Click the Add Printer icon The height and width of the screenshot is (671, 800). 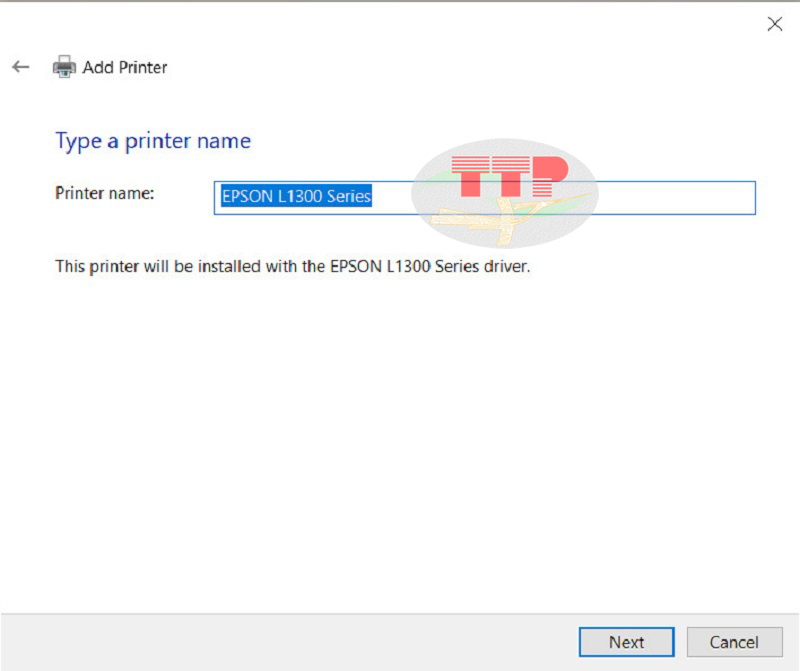pyautogui.click(x=64, y=67)
